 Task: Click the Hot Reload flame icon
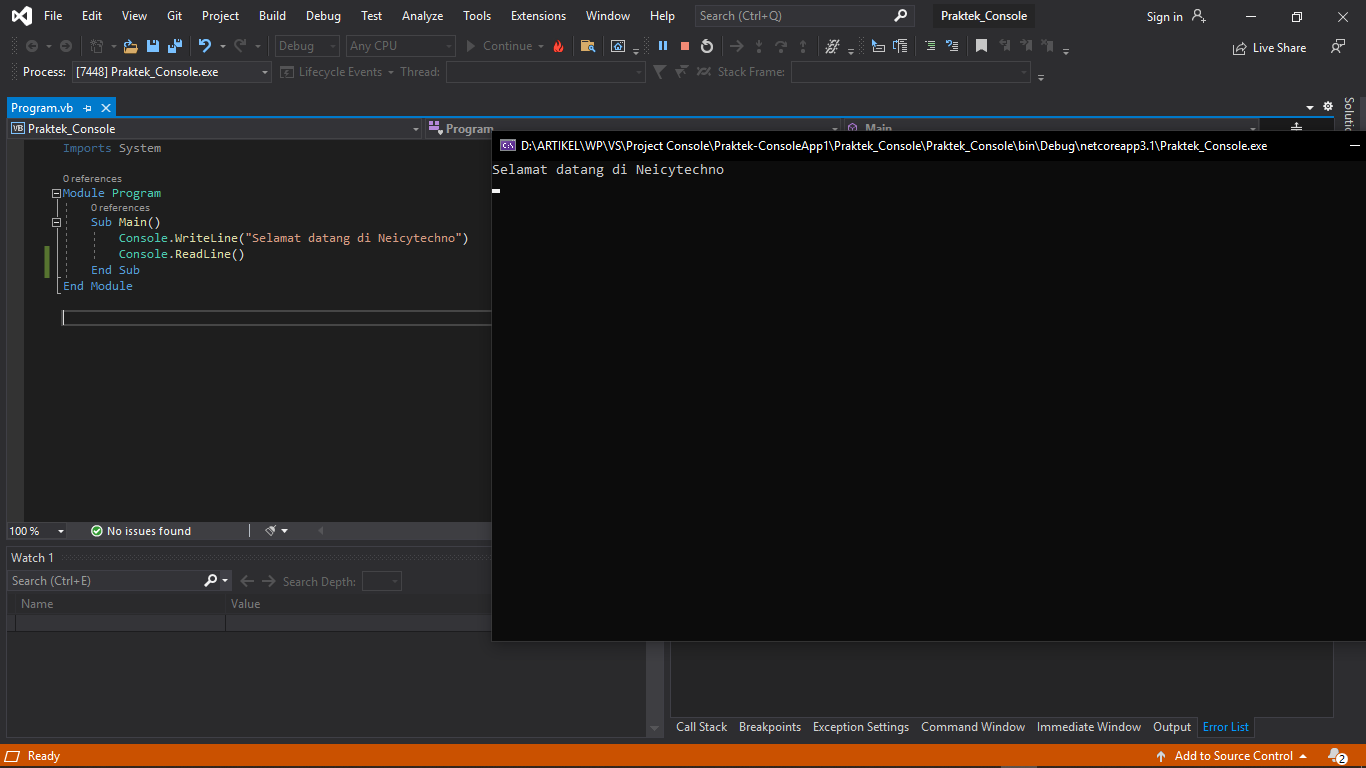click(558, 46)
